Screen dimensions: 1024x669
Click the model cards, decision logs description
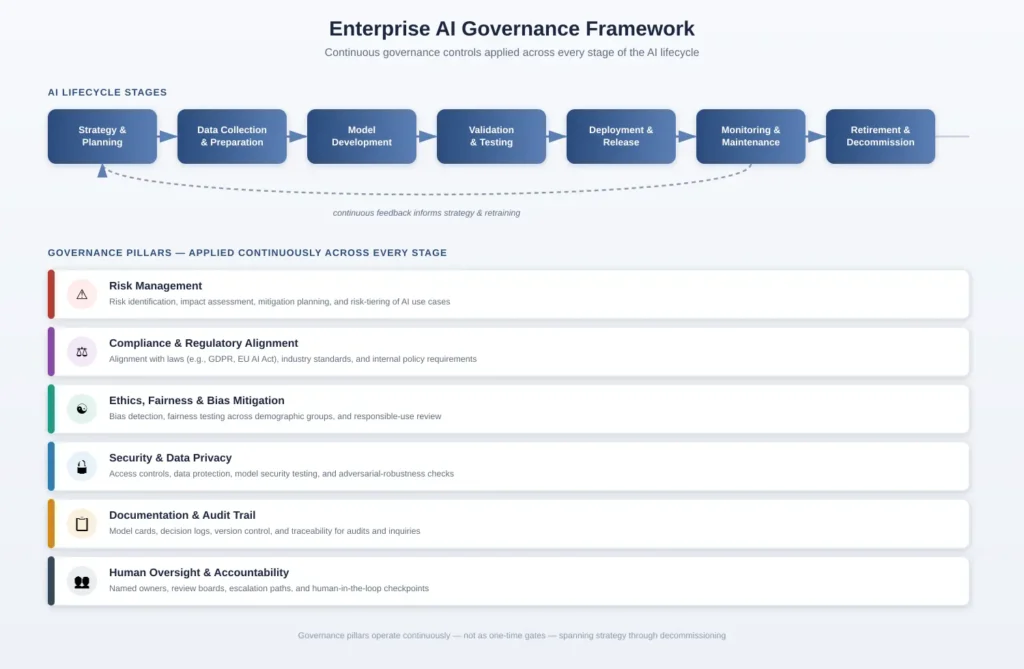point(264,531)
